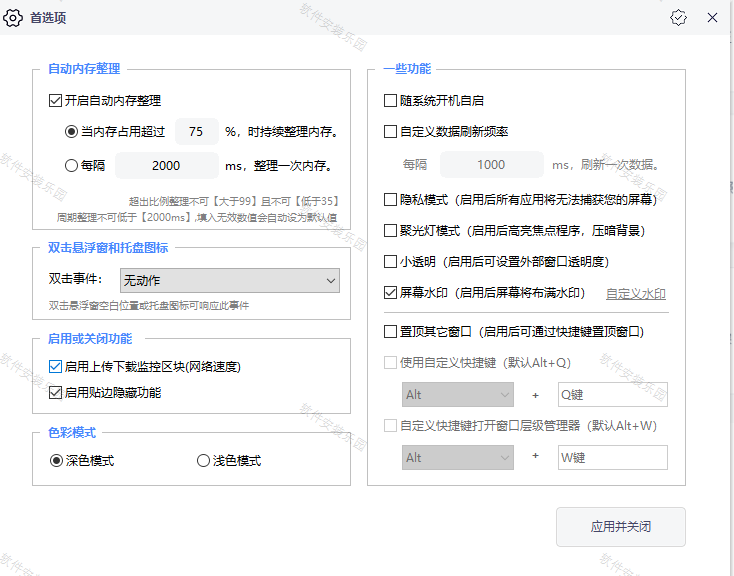
Task: Toggle 启用贴边隐藏功能 checkbox
Action: [x=56, y=393]
